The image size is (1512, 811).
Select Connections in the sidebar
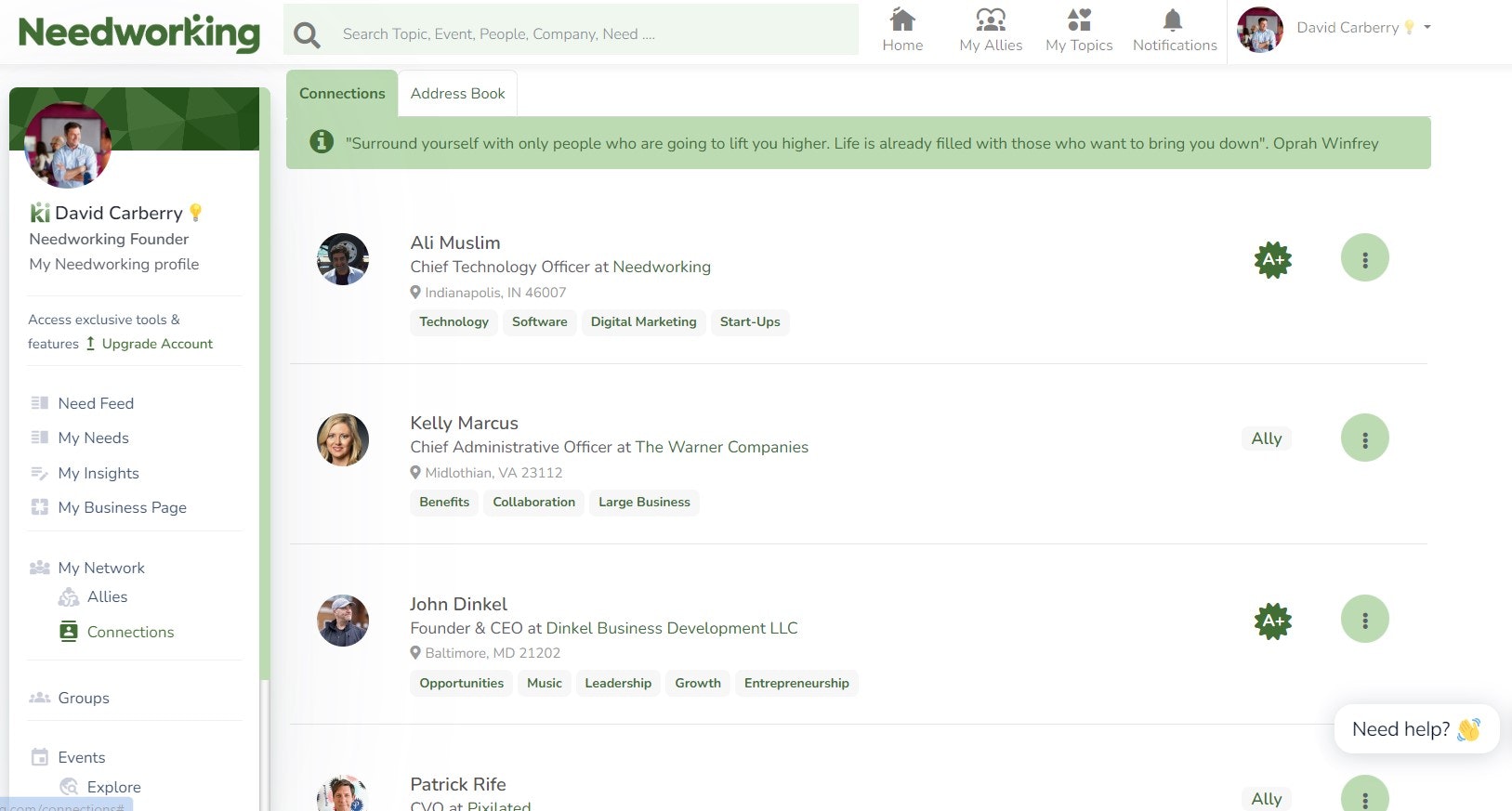130,632
